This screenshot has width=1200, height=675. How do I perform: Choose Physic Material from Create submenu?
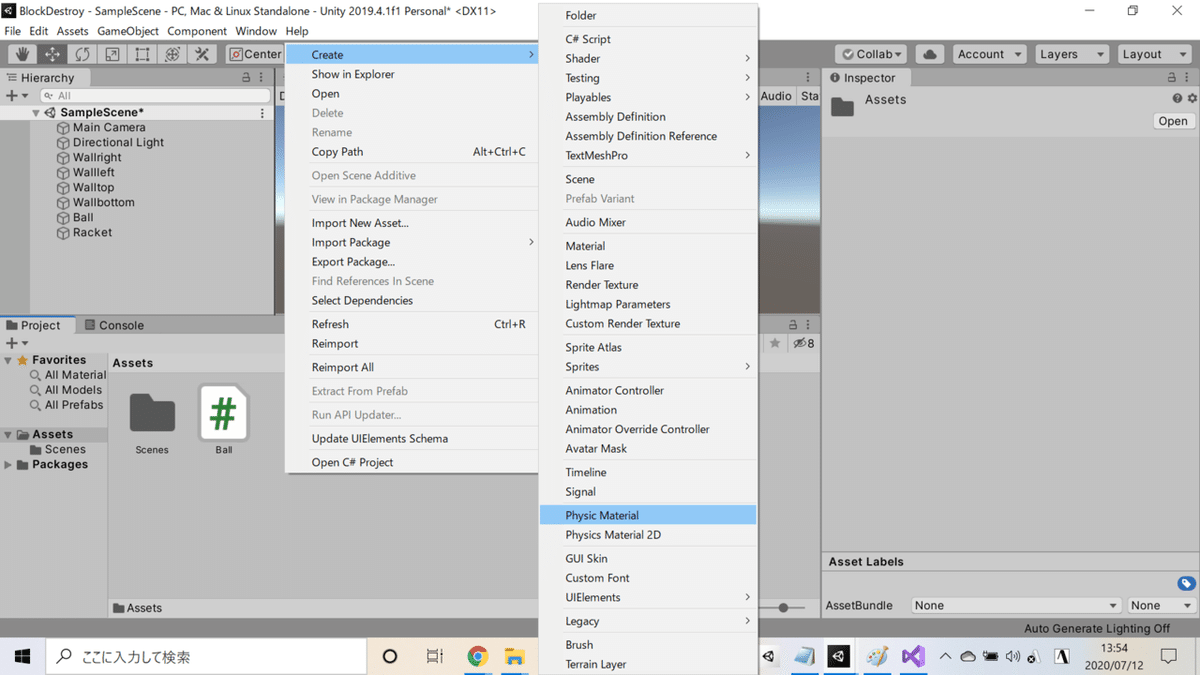coord(648,515)
